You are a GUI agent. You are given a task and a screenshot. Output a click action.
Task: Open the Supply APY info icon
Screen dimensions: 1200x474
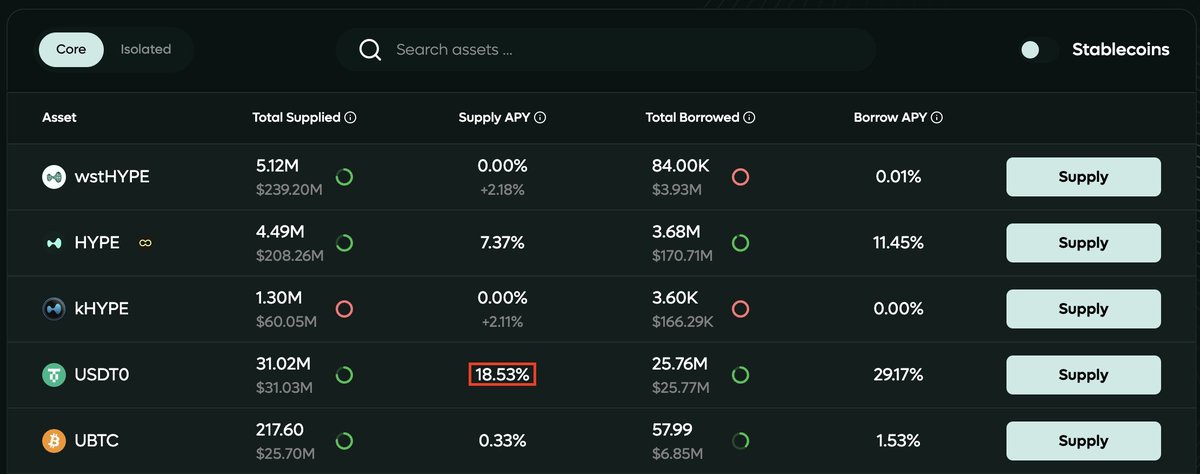pyautogui.click(x=540, y=117)
